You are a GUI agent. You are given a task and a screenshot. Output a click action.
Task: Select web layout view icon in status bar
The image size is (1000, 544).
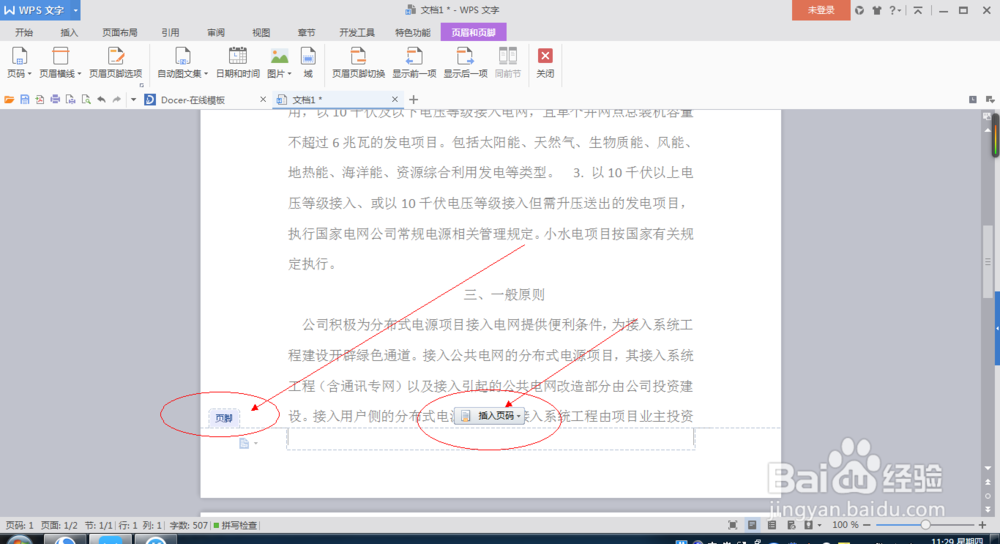791,525
